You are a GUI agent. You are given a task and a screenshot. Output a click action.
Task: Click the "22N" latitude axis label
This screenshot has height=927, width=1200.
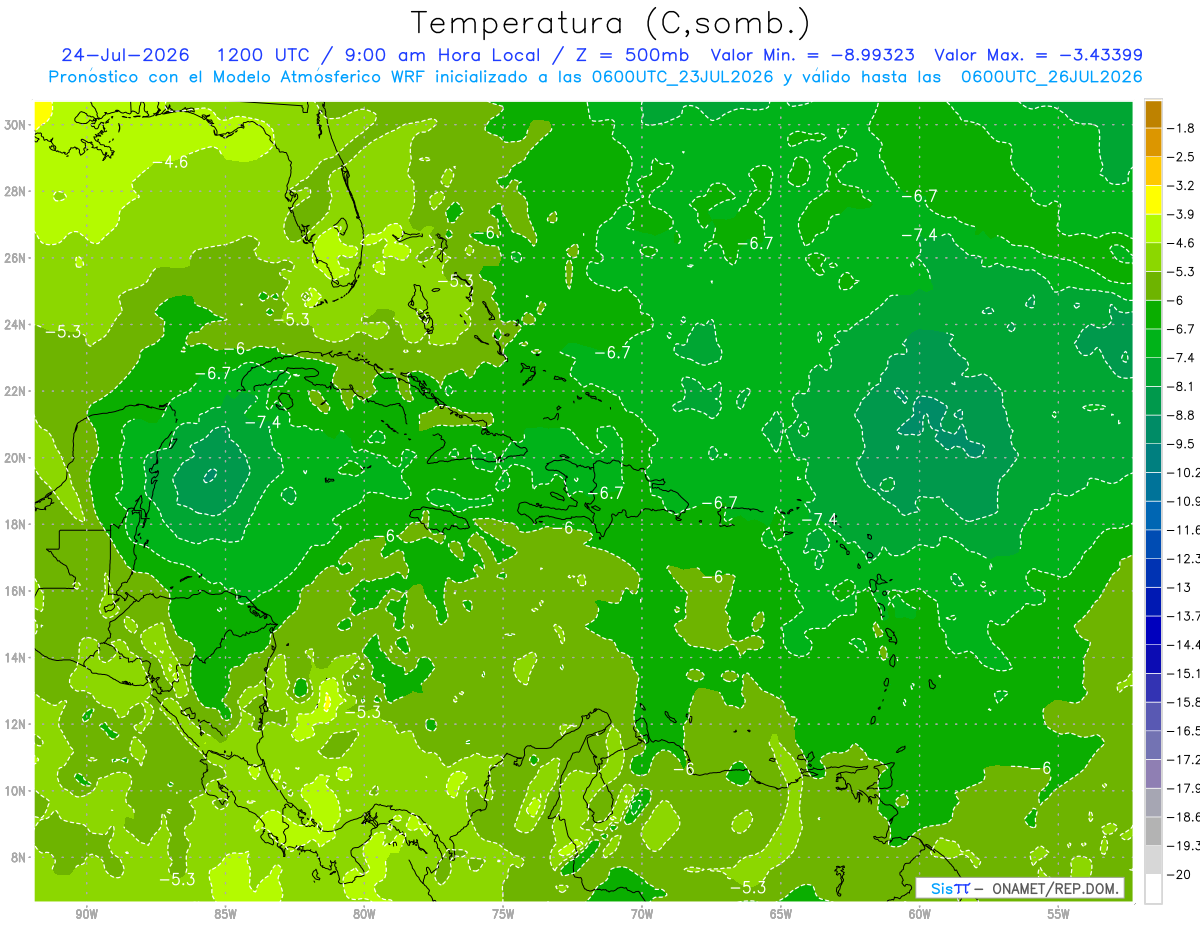pyautogui.click(x=17, y=391)
